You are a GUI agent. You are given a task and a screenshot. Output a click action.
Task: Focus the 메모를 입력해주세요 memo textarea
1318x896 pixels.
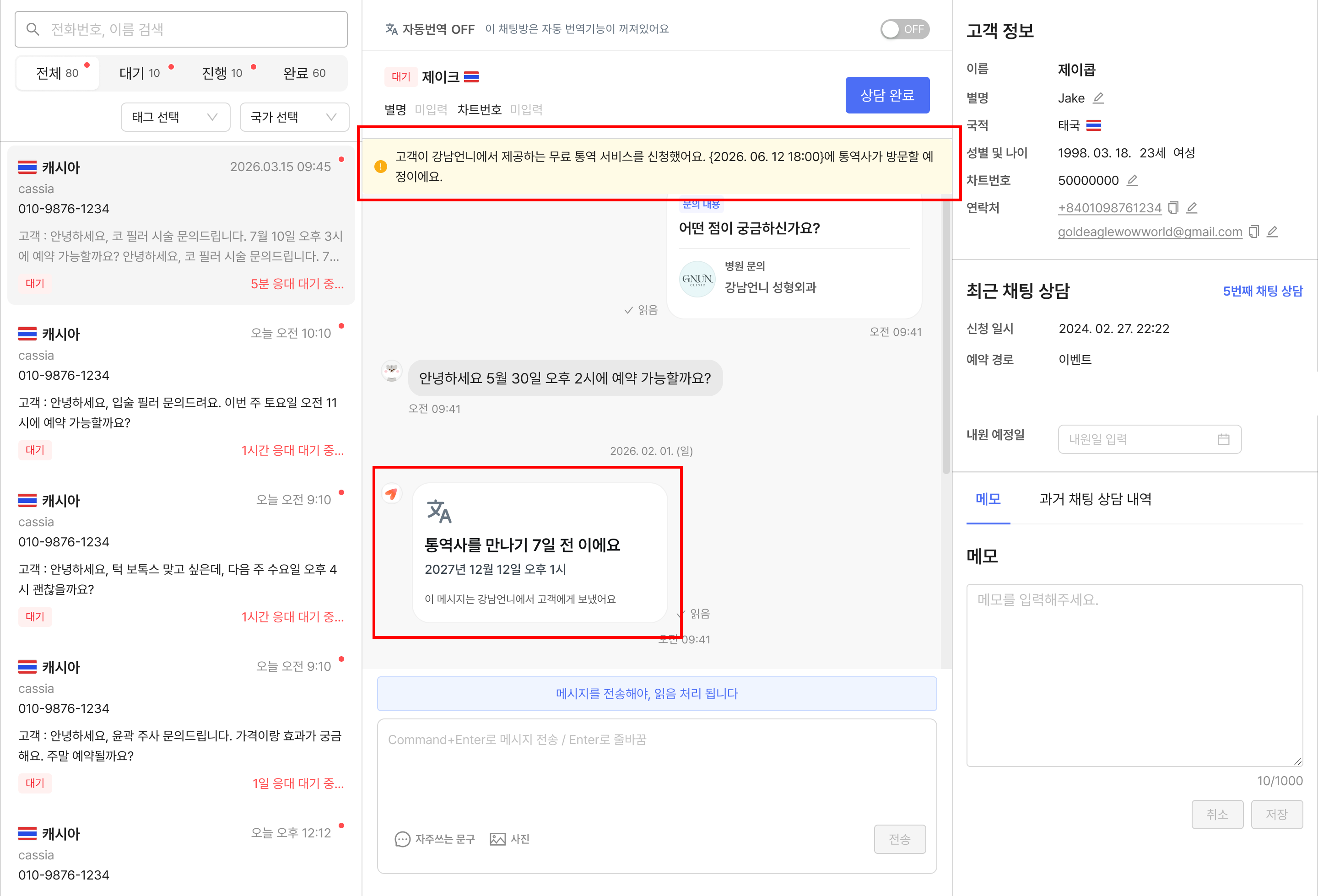(x=1134, y=675)
